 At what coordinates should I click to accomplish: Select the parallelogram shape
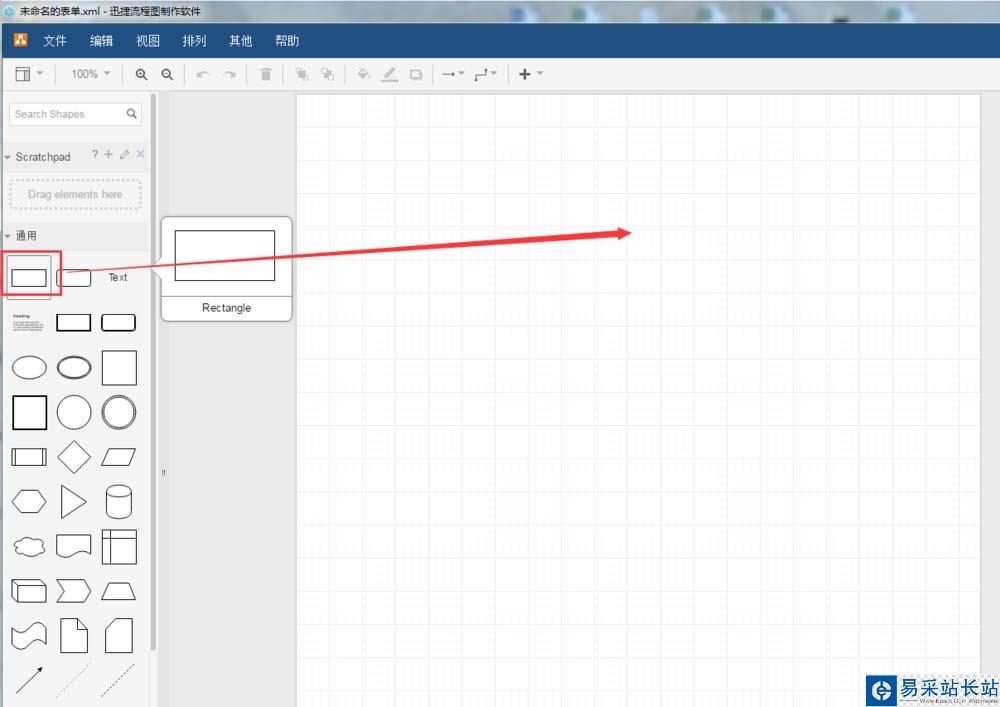[x=119, y=457]
